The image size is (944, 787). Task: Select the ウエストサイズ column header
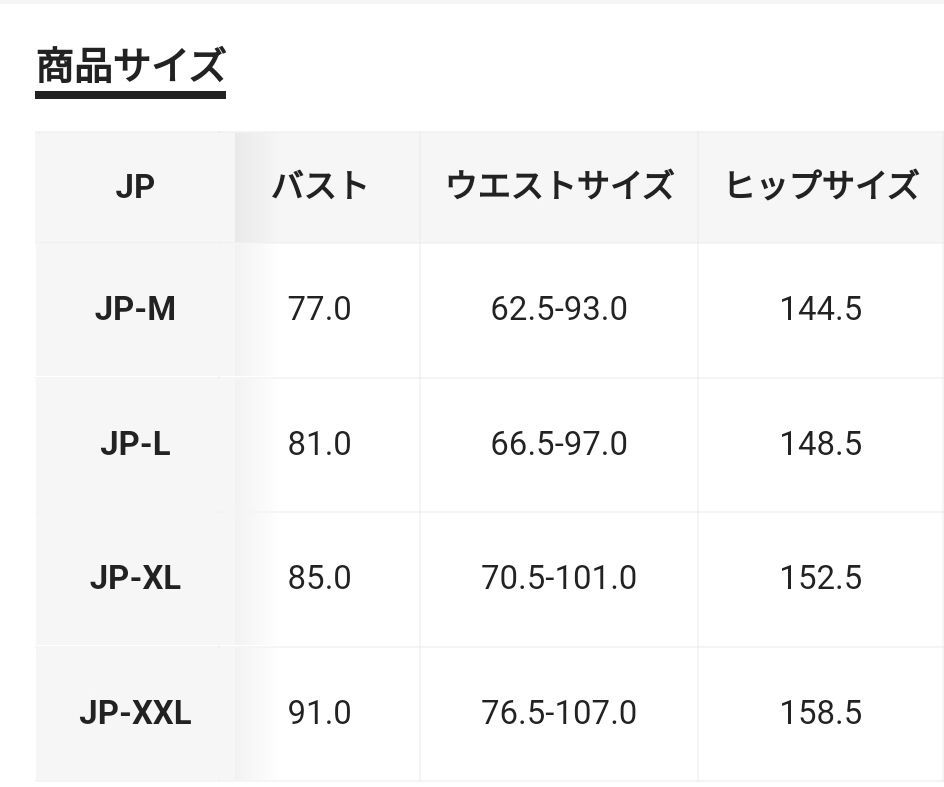click(x=559, y=187)
